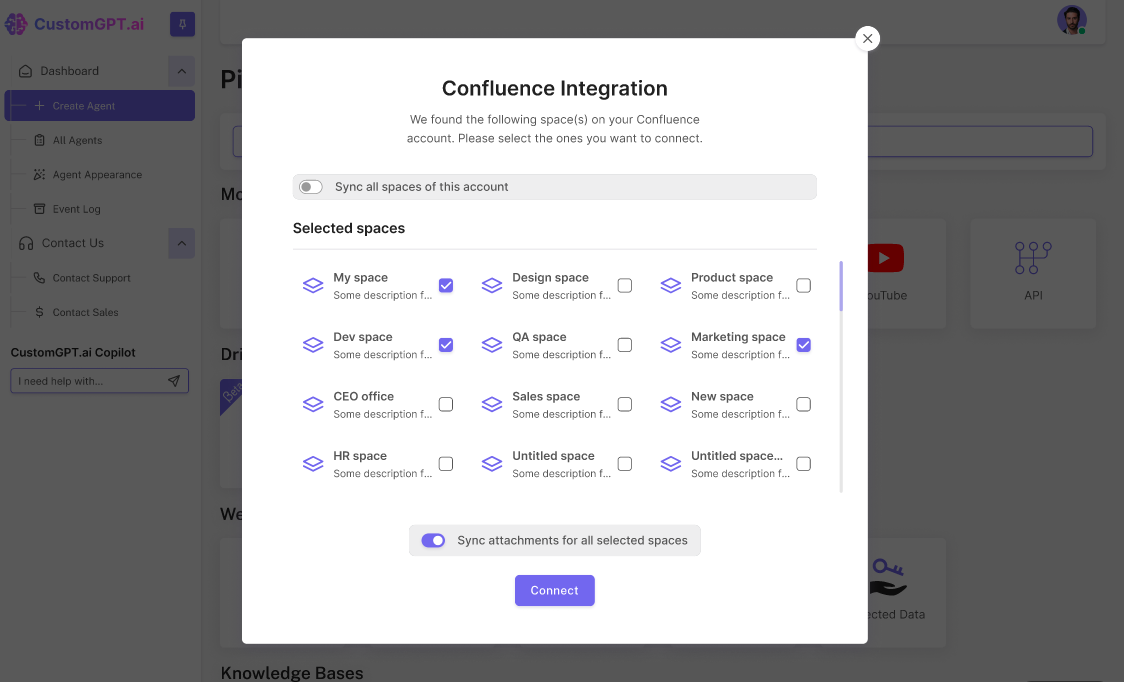Click the YouTube play icon

click(885, 258)
